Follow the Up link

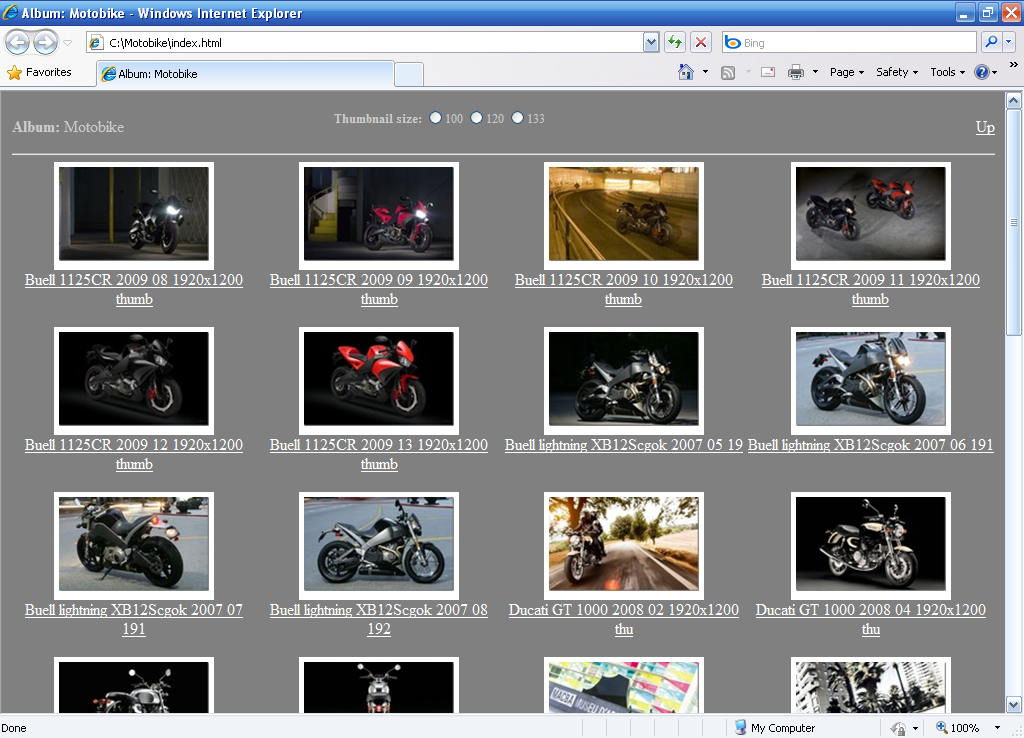coord(985,127)
